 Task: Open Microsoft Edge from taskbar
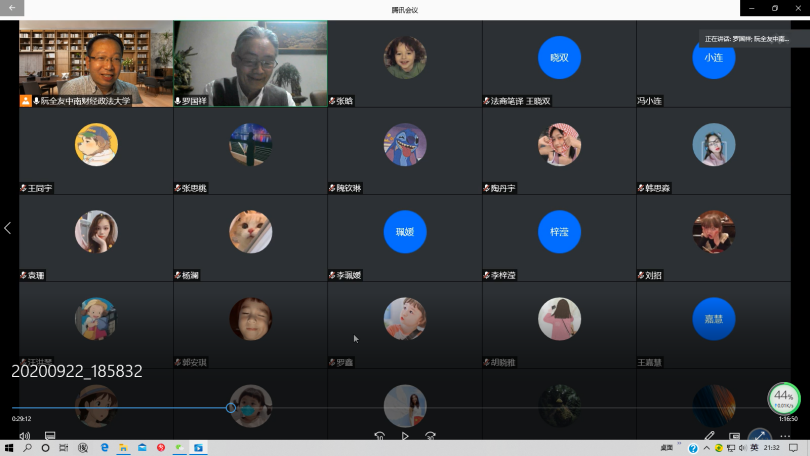(103, 448)
